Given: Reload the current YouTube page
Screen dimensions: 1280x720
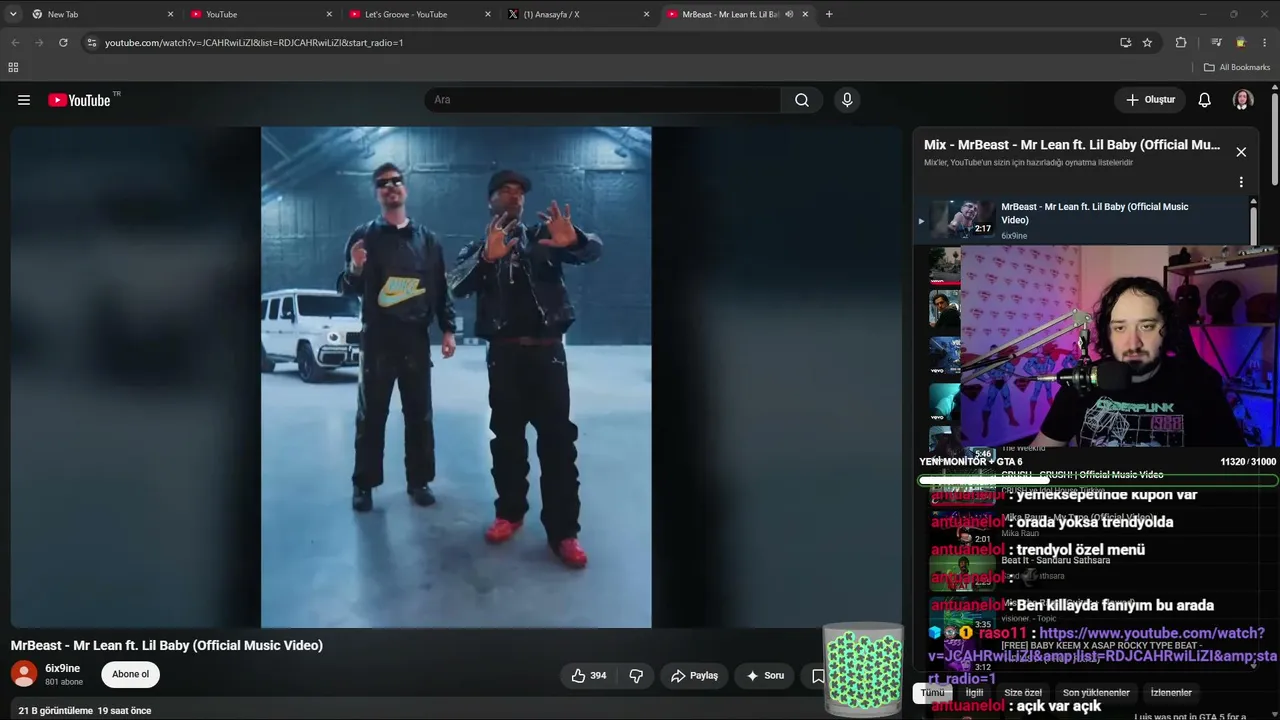Looking at the screenshot, I should click(x=63, y=43).
